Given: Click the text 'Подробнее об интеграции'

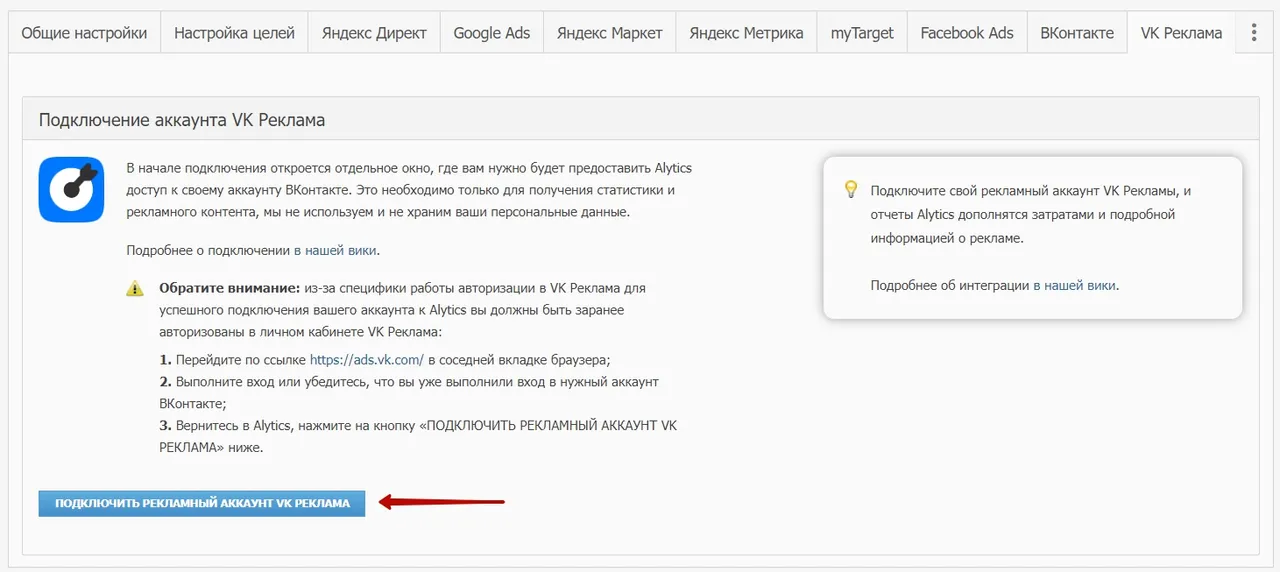Looking at the screenshot, I should pos(950,285).
